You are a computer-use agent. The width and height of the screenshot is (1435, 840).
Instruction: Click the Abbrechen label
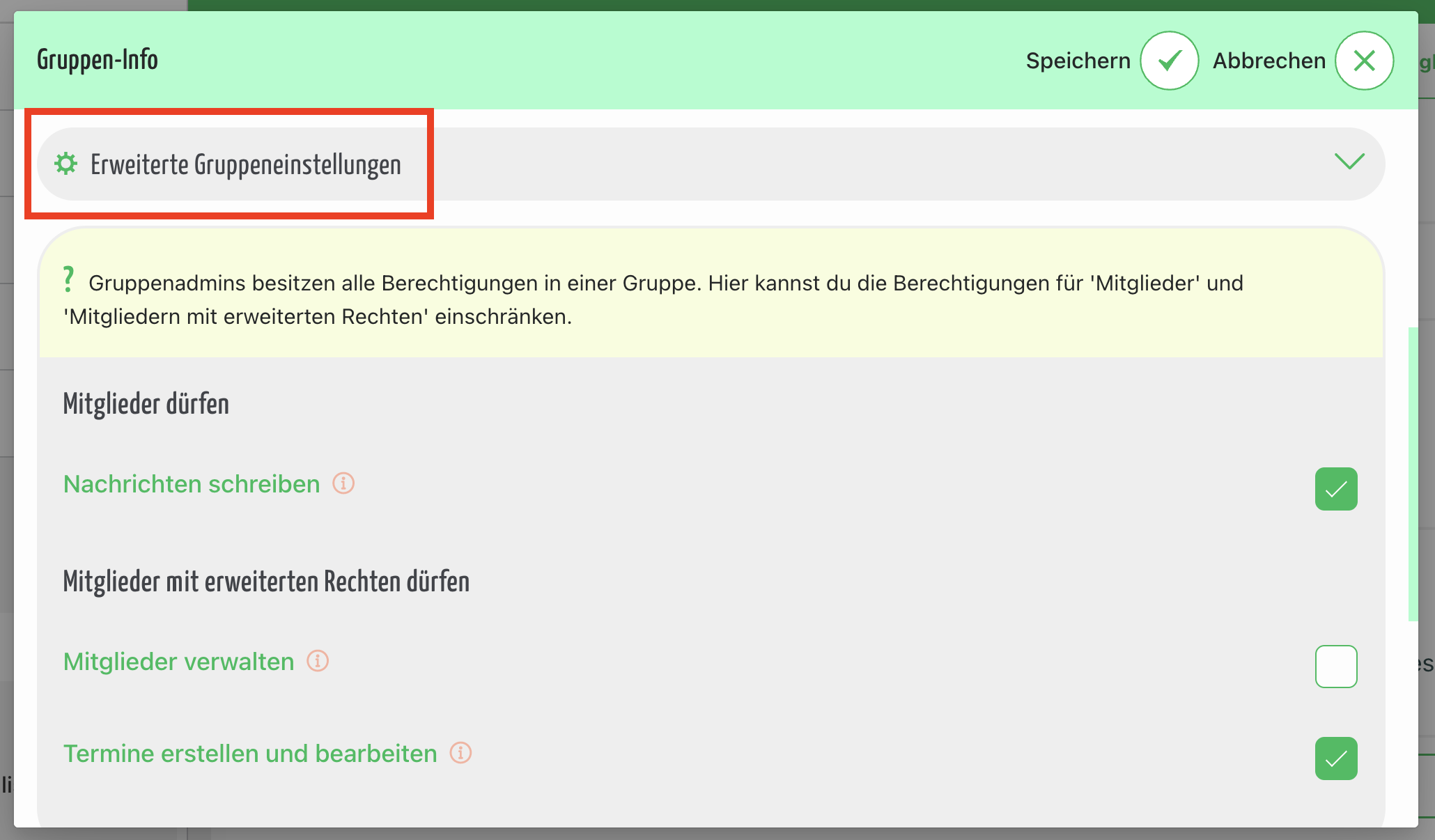(x=1269, y=61)
